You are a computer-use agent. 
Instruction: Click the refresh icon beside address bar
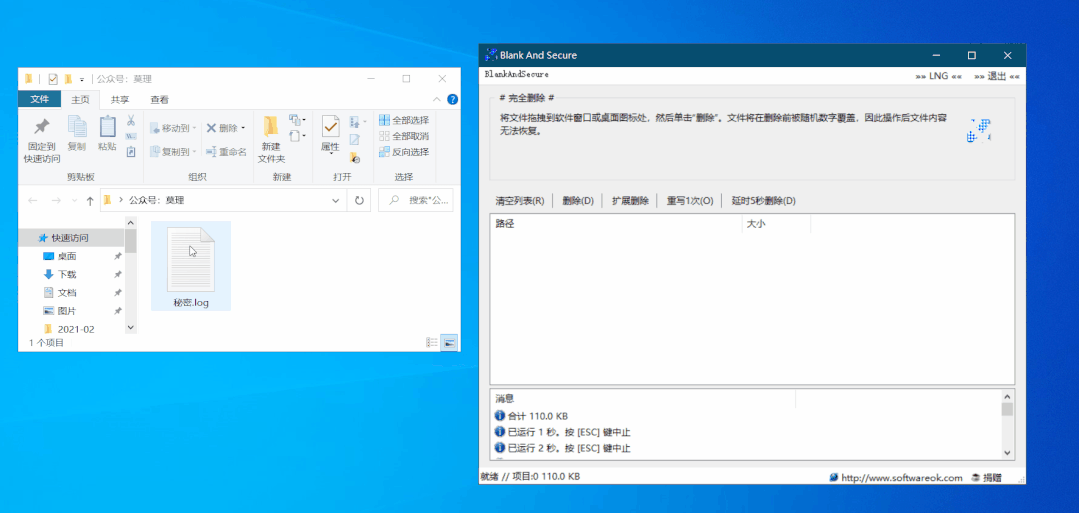click(360, 200)
